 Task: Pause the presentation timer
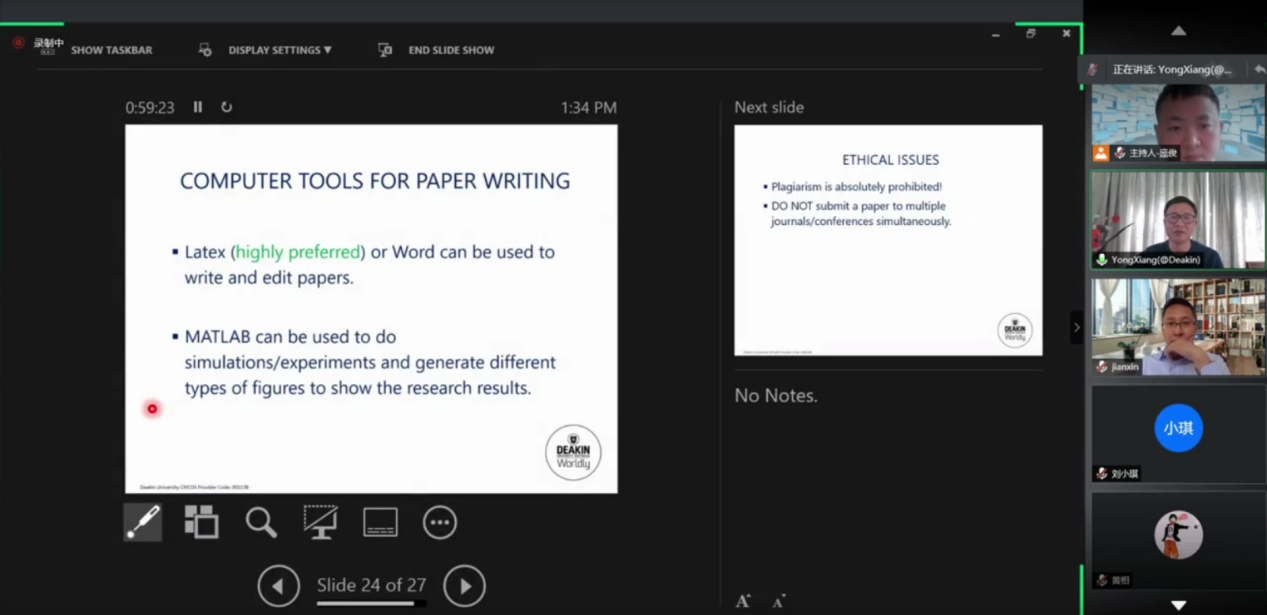198,107
